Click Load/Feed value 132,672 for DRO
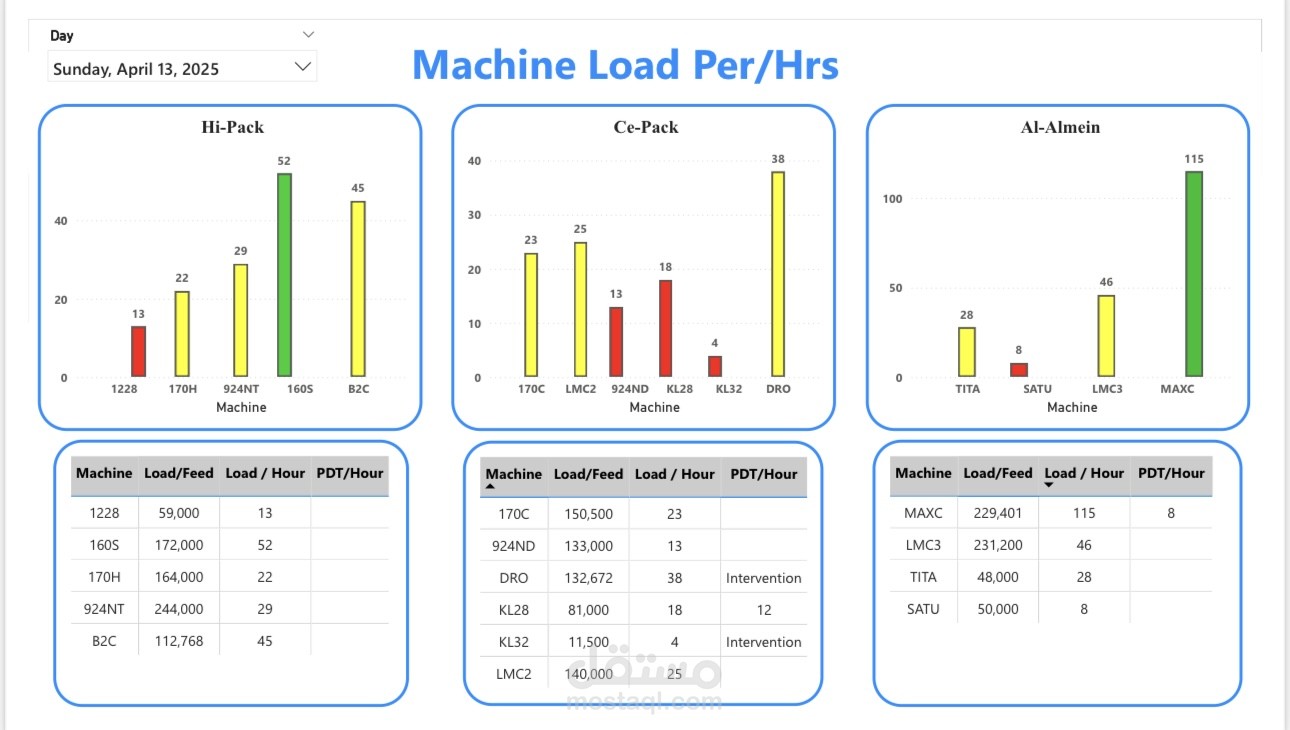 589,578
